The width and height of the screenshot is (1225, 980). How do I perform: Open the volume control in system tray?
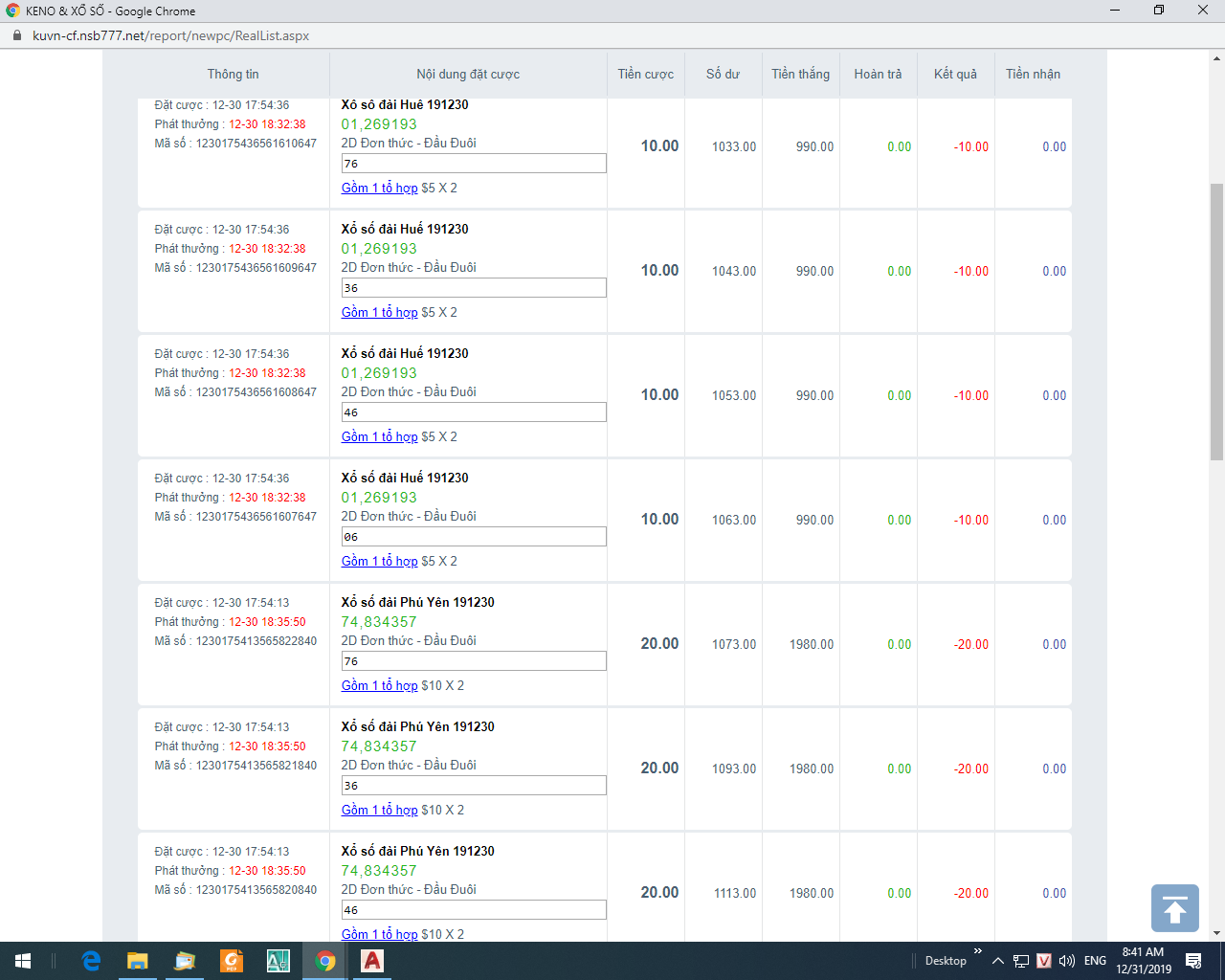coord(1067,961)
